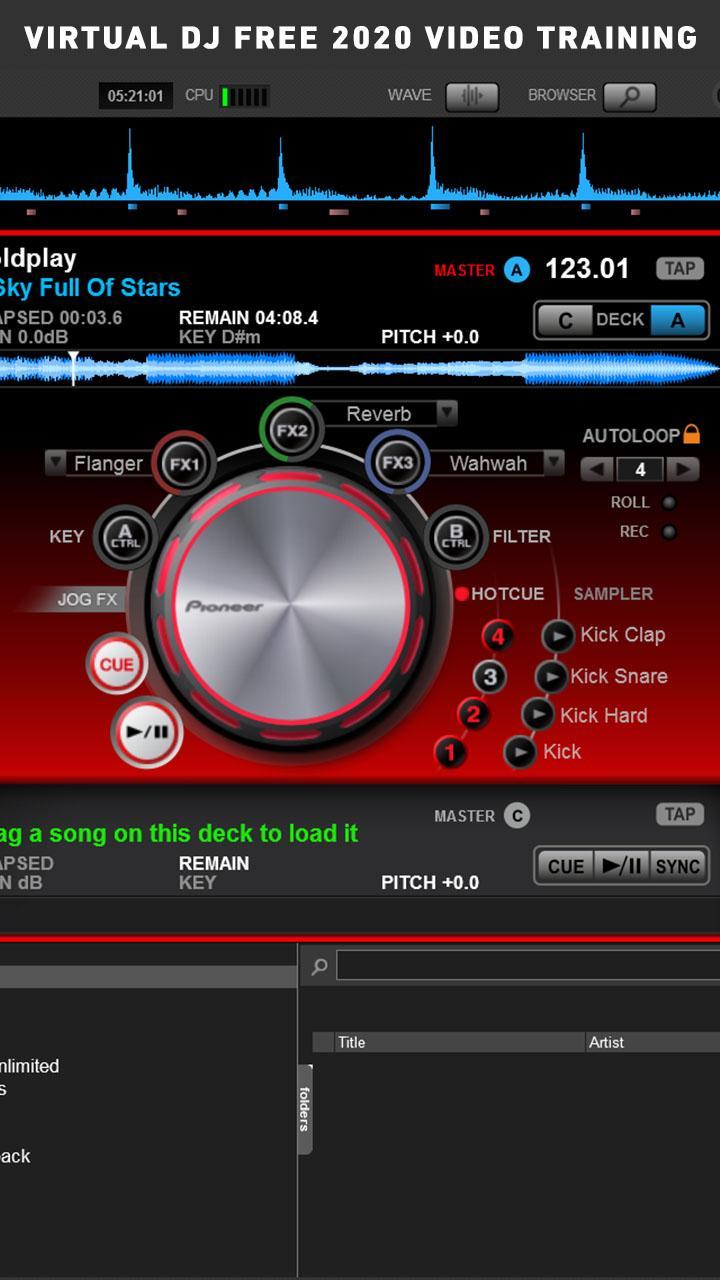Activate the FX1 effect button
This screenshot has width=720, height=1280.
[184, 463]
